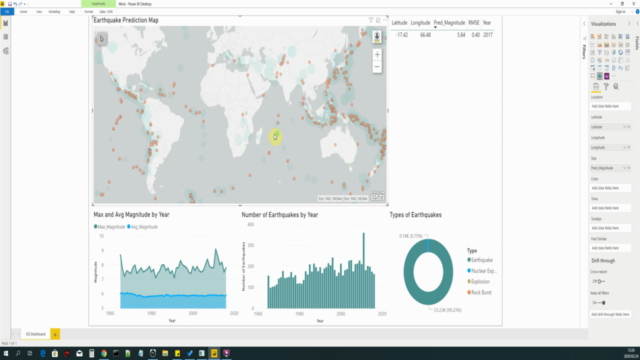The image size is (640, 360).
Task: Open the Fields well tab in Visualizations
Action: 596,87
